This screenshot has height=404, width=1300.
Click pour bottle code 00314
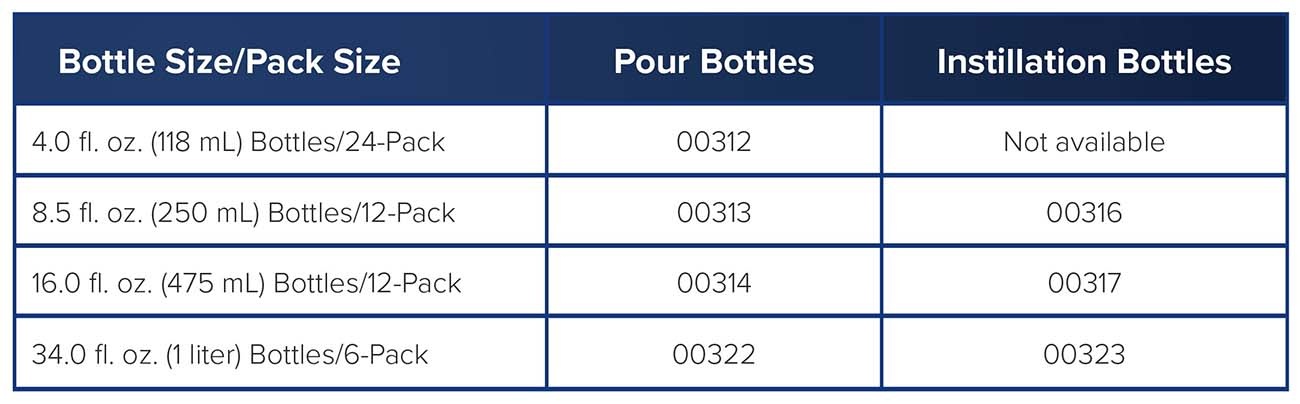point(713,283)
